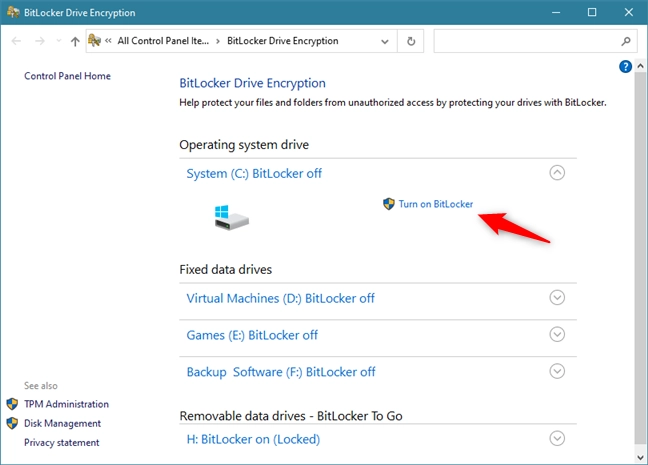Open the System (C:) BitLocker off link
The height and width of the screenshot is (465, 648).
click(254, 174)
